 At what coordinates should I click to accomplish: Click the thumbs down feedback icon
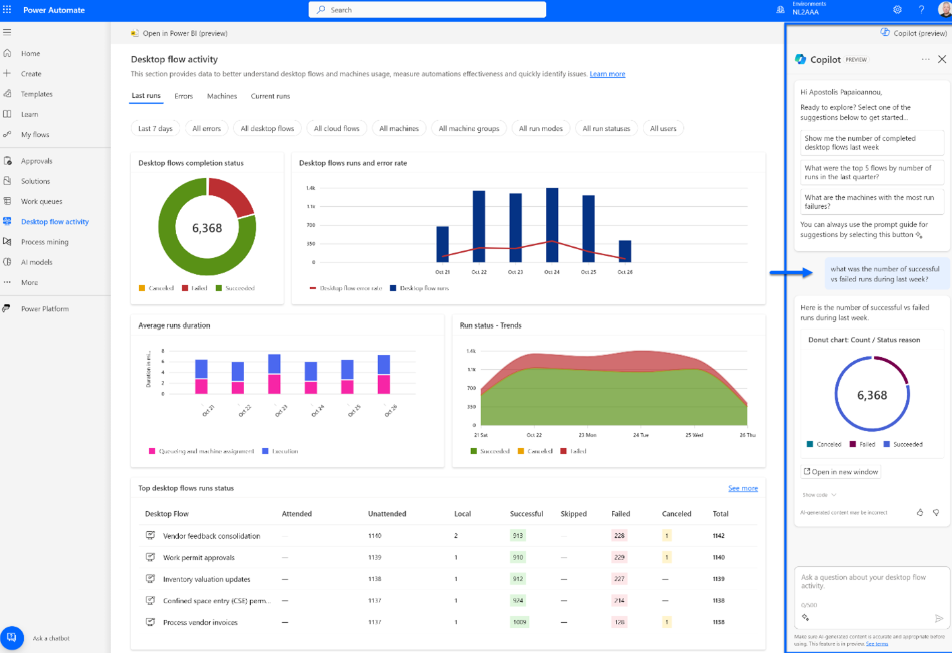[936, 512]
